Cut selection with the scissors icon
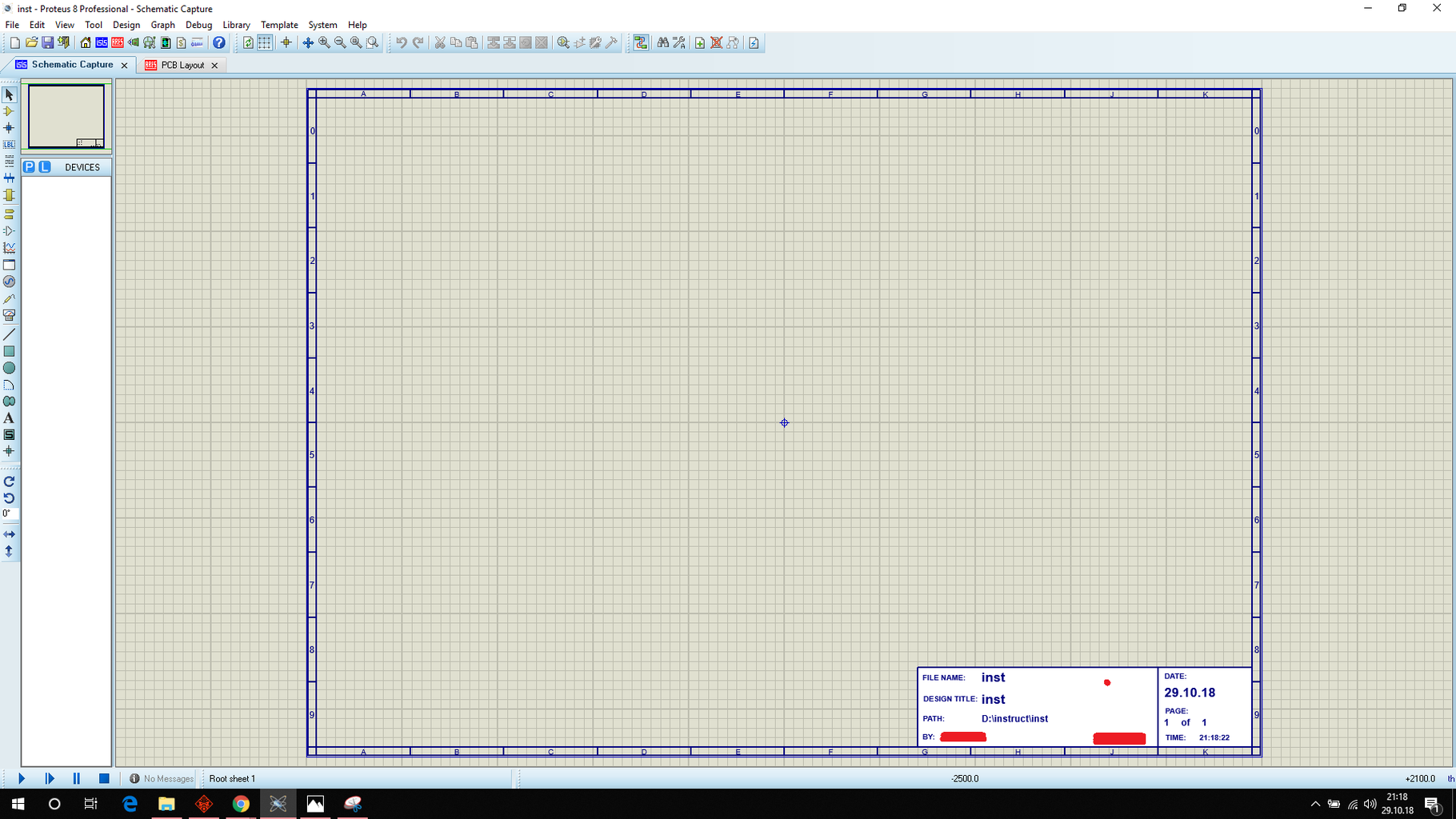 pyautogui.click(x=439, y=42)
